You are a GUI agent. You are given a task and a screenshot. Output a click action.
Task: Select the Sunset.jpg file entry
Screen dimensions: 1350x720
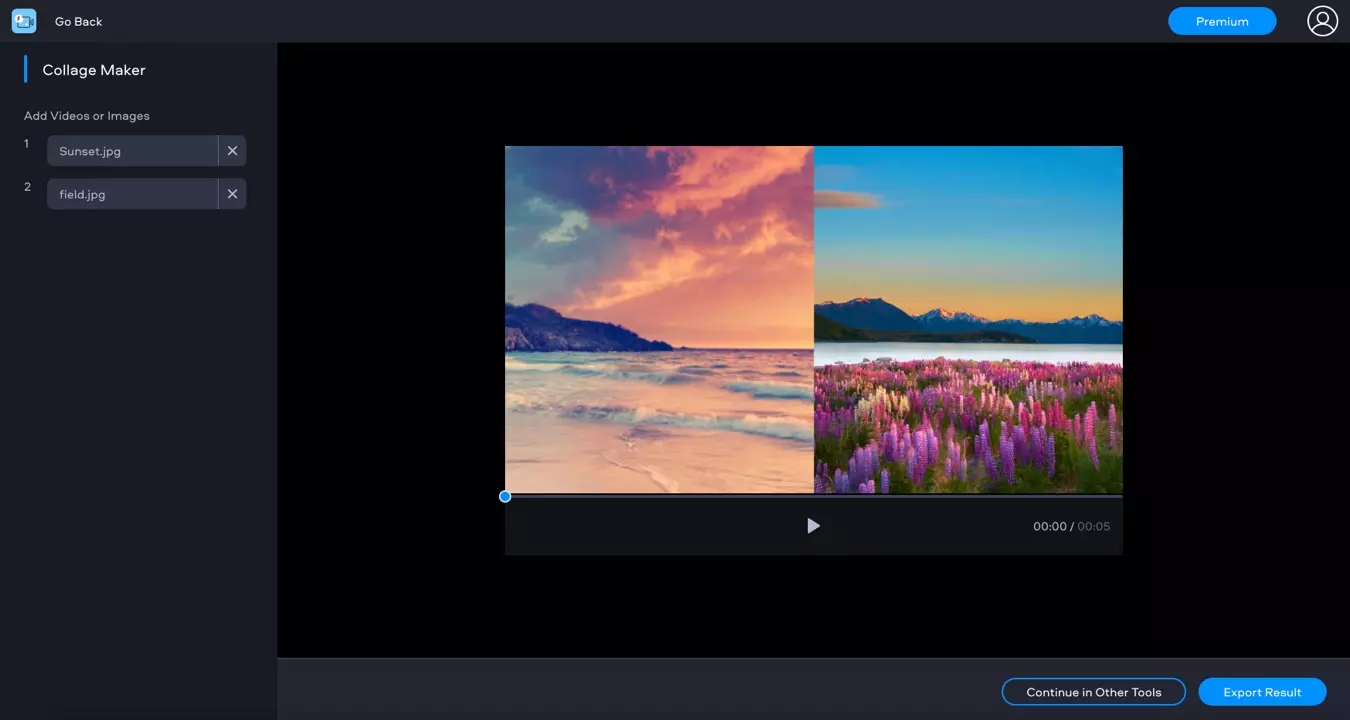coord(132,151)
